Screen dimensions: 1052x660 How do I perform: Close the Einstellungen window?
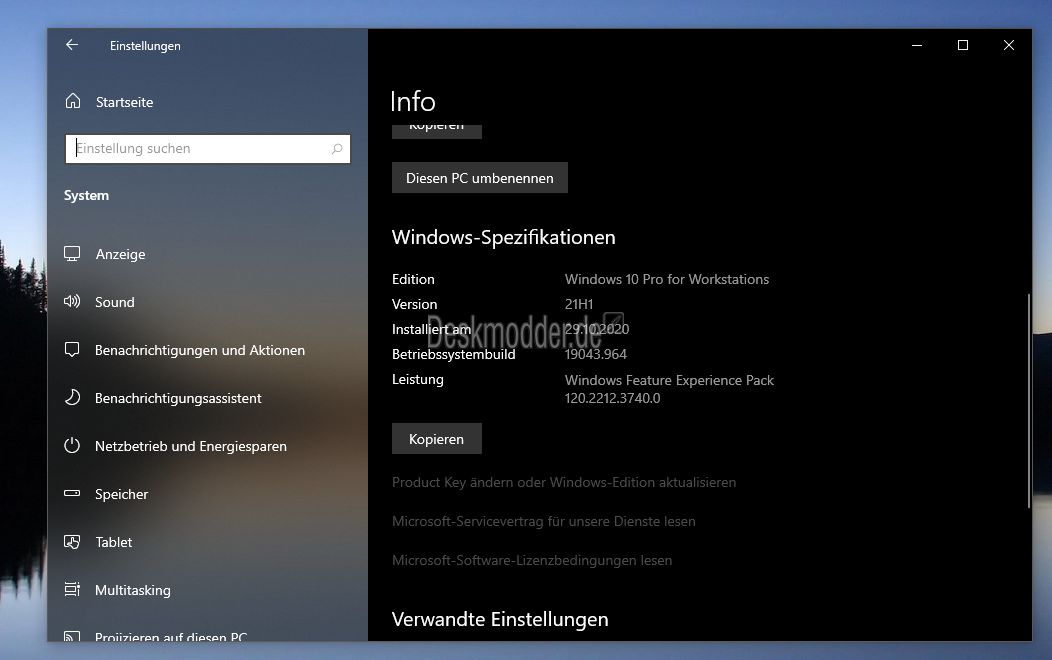tap(1008, 45)
